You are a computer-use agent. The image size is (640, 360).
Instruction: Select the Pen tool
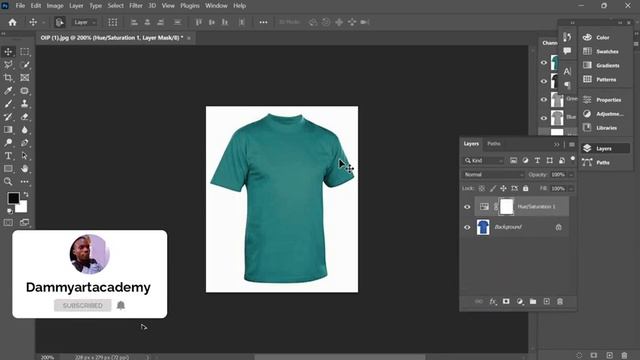(24, 142)
